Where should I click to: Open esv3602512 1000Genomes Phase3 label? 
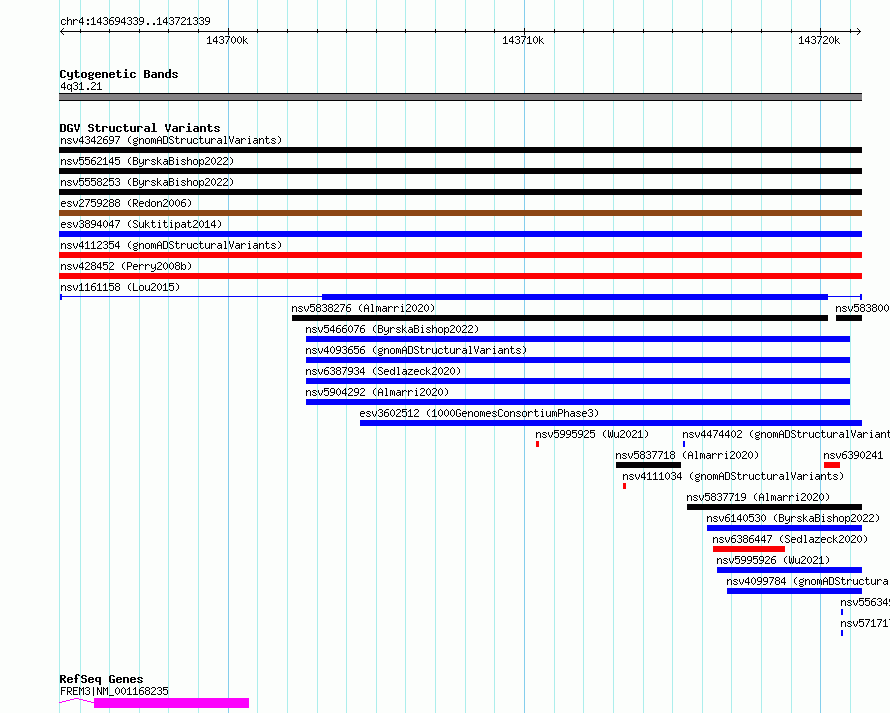pyautogui.click(x=479, y=413)
